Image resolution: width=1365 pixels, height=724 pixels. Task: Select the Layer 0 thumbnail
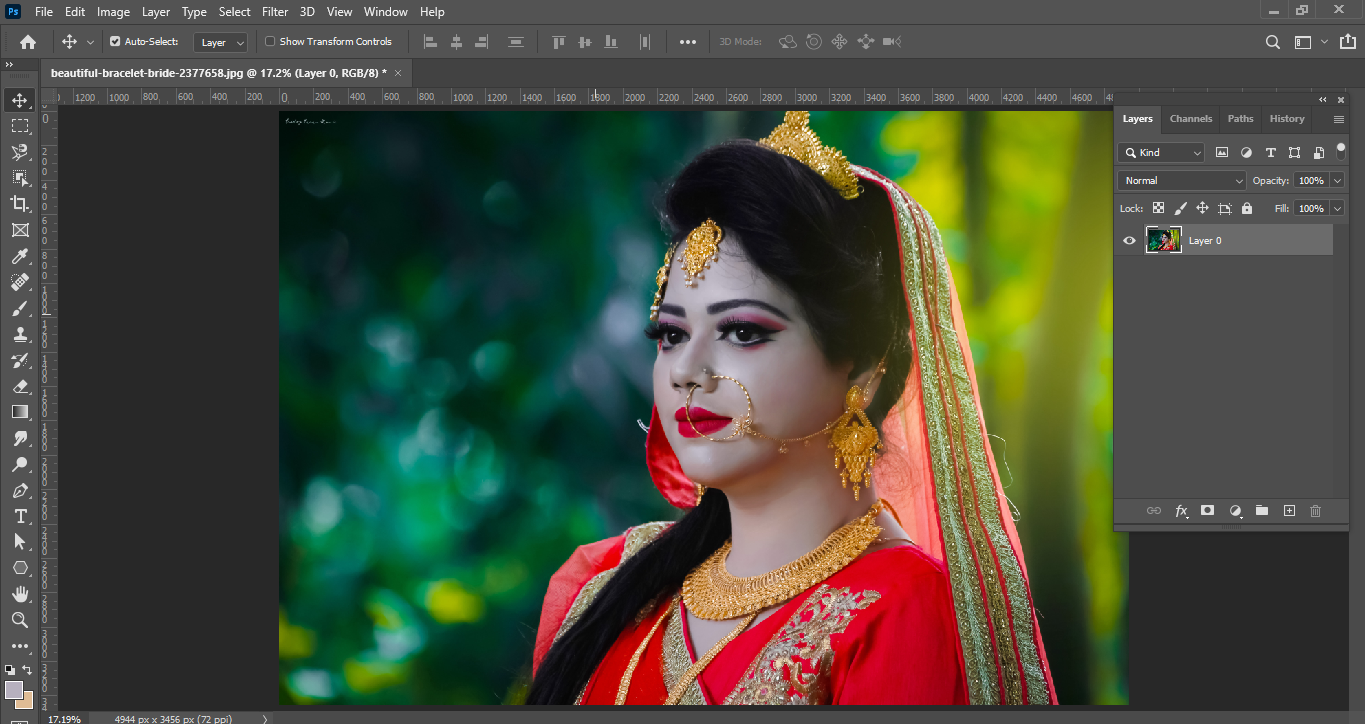[1163, 240]
